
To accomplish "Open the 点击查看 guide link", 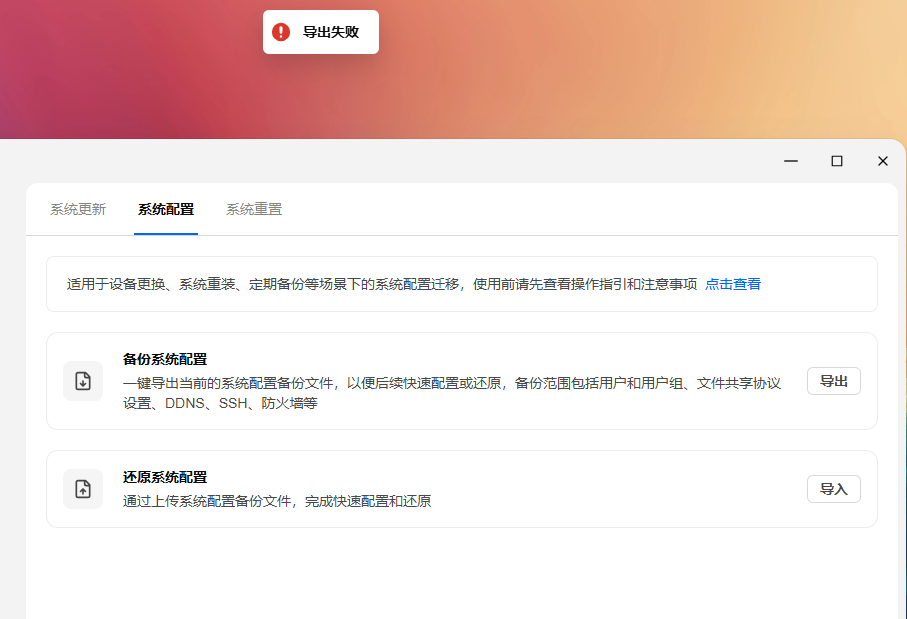I will click(733, 284).
